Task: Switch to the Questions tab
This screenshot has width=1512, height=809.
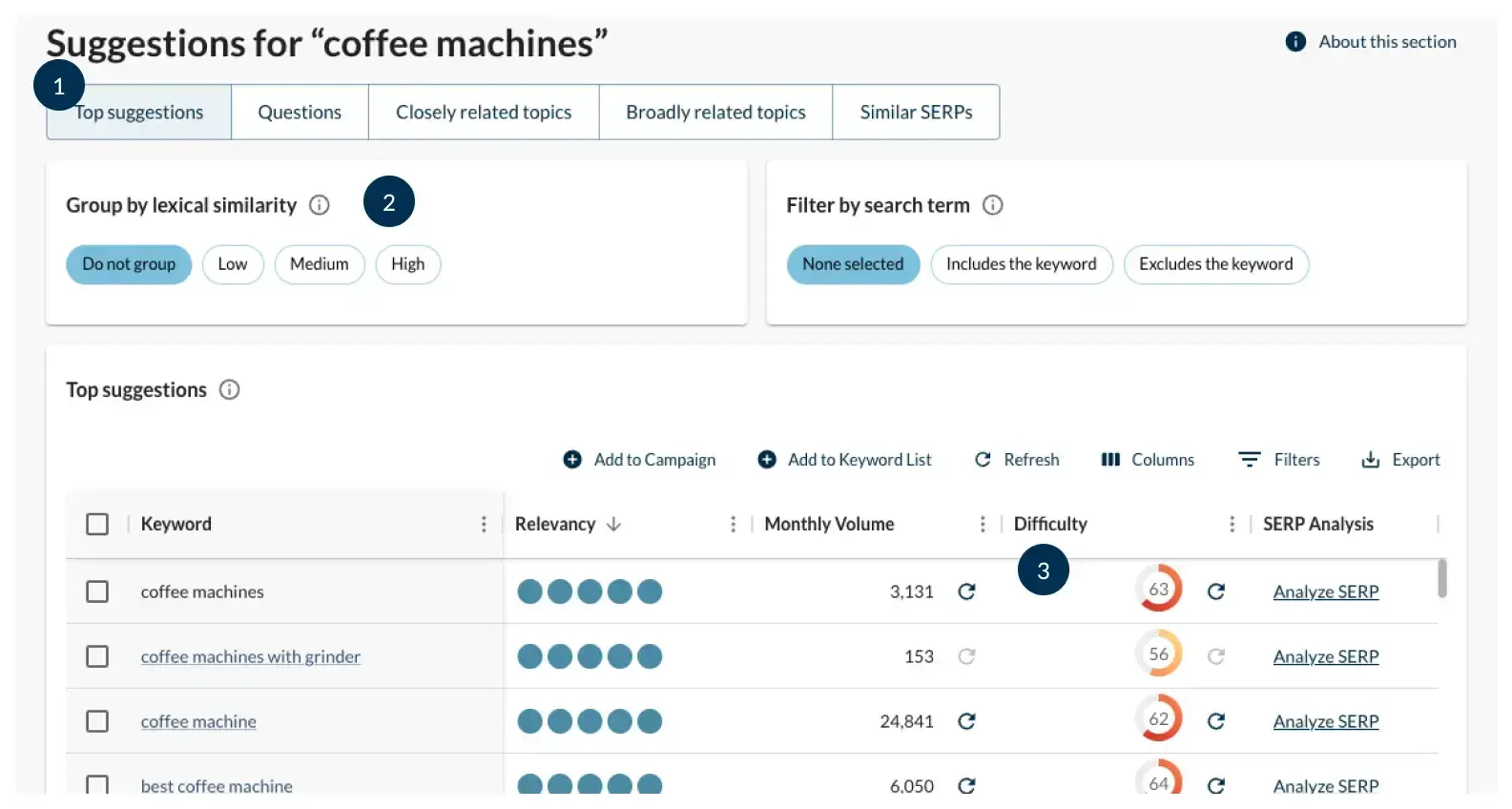Action: point(300,113)
